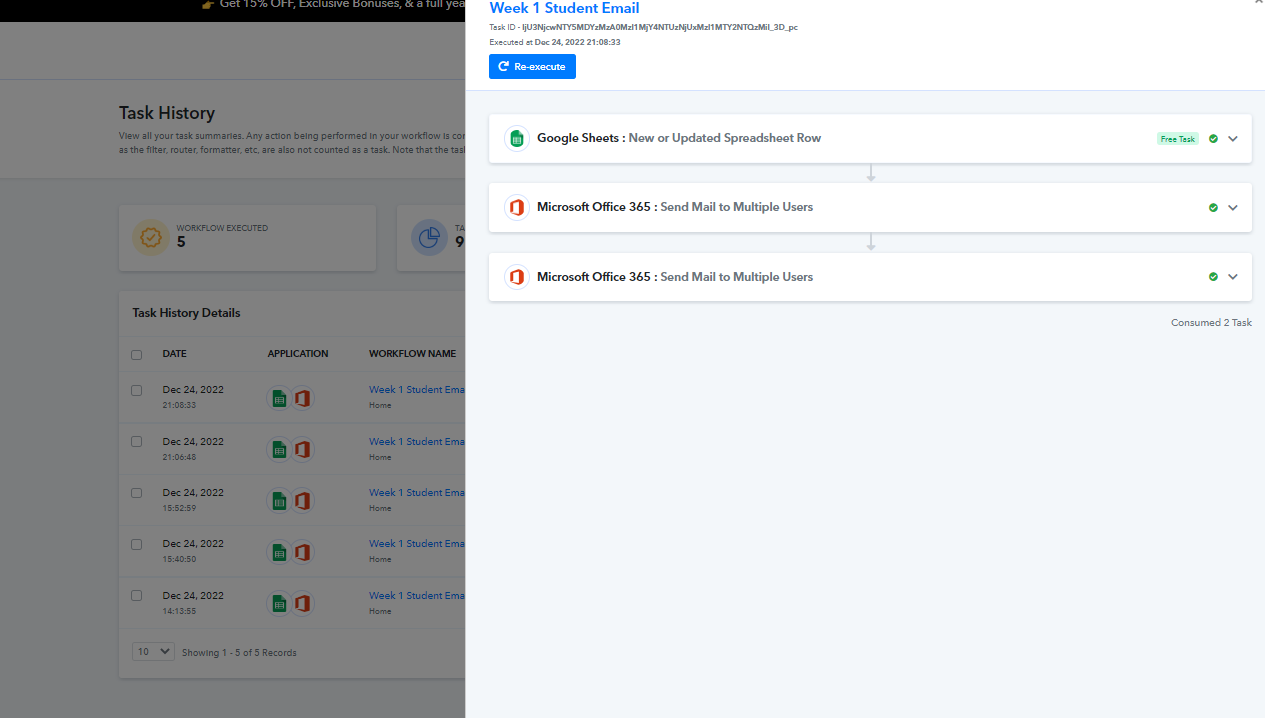1265x718 pixels.
Task: Click green success check on third step
Action: pyautogui.click(x=1213, y=277)
